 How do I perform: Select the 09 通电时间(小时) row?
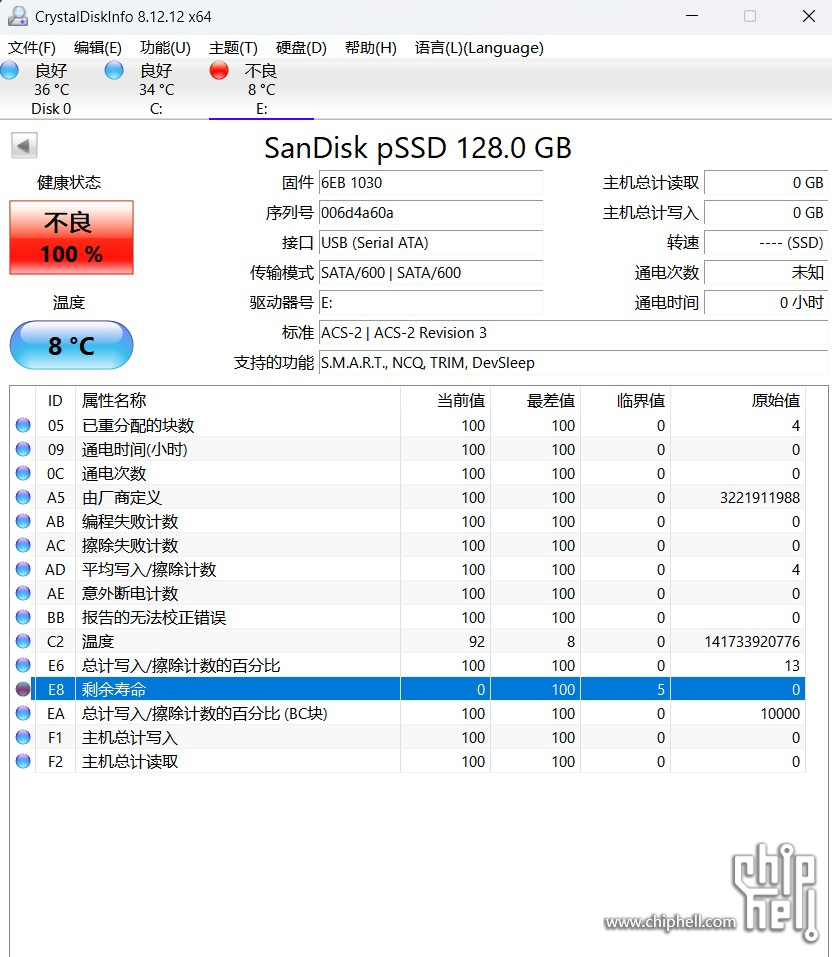408,449
